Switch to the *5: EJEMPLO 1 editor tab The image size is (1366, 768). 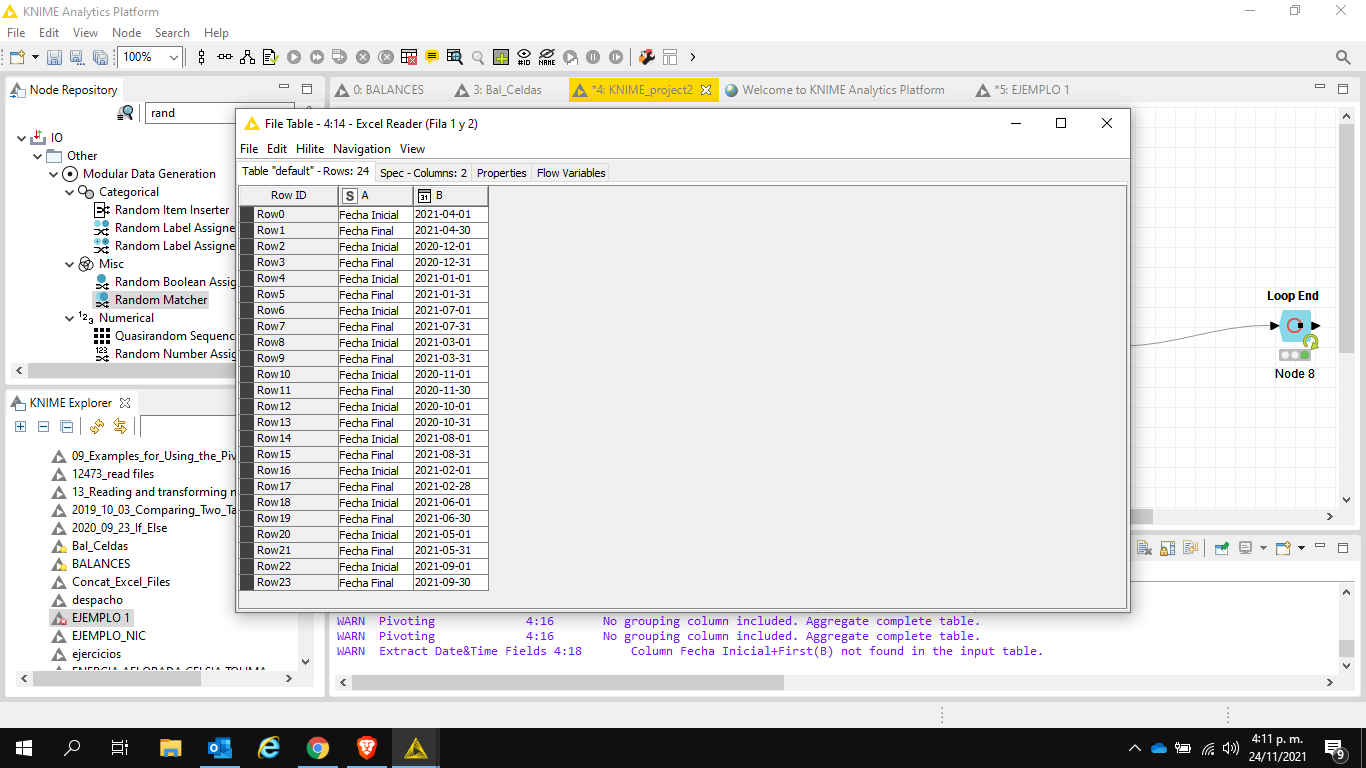point(1023,90)
